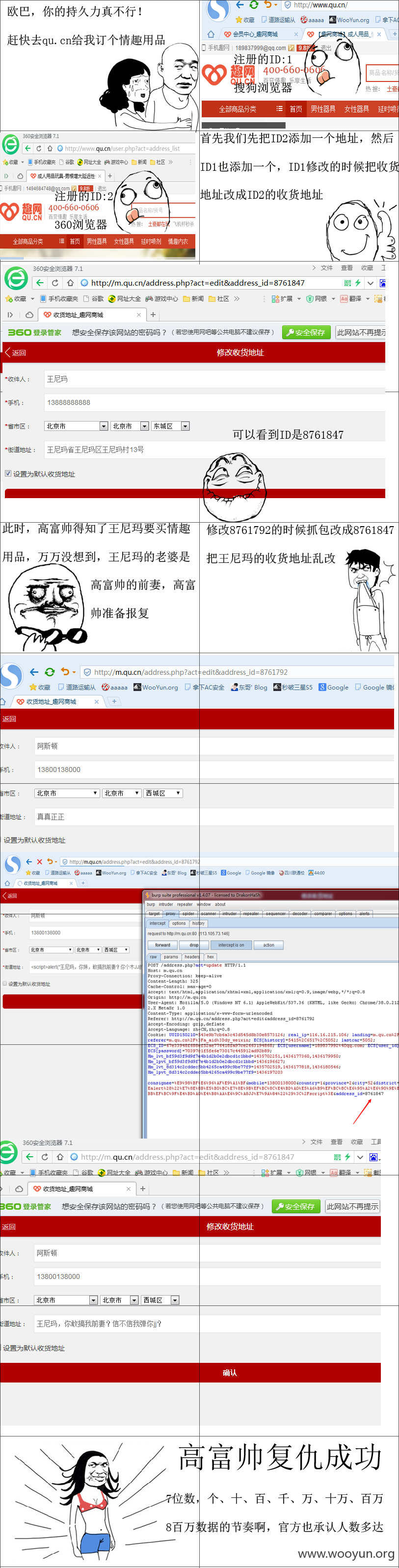Click street address field 王尼玛省王尼玛区王尼玛村13号
Viewport: 399px width, 1568px height.
coord(214,449)
